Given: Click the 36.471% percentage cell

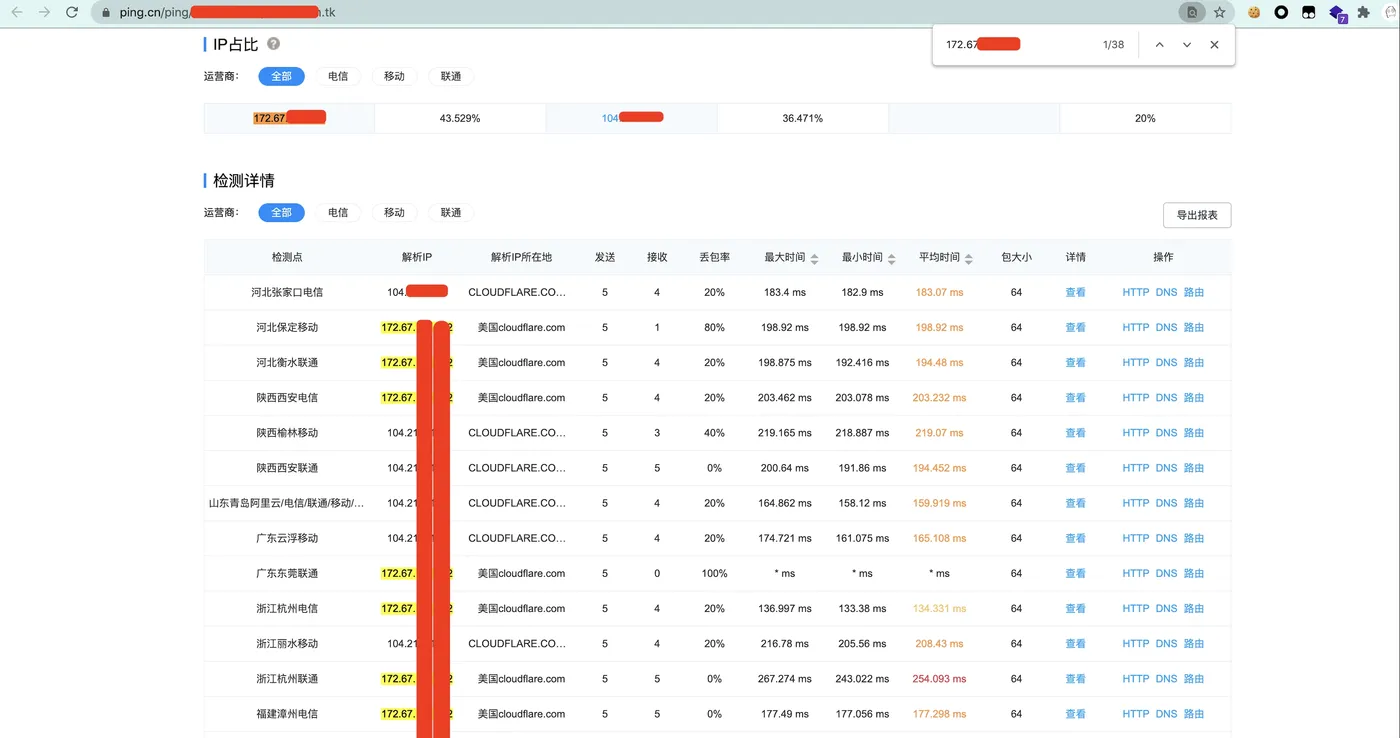Looking at the screenshot, I should click(x=802, y=118).
